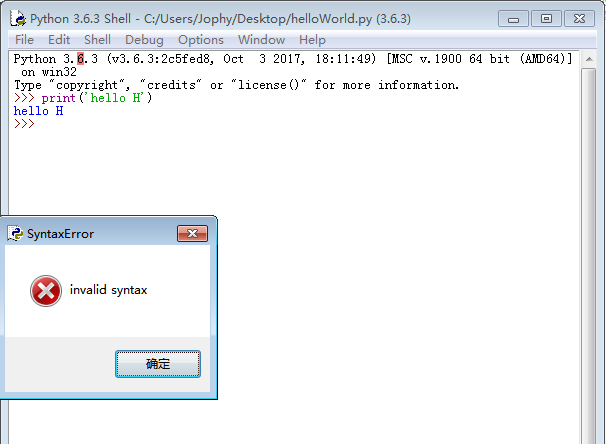Screen dimensions: 606x444
Task: Open the File menu
Action: [x=24, y=40]
